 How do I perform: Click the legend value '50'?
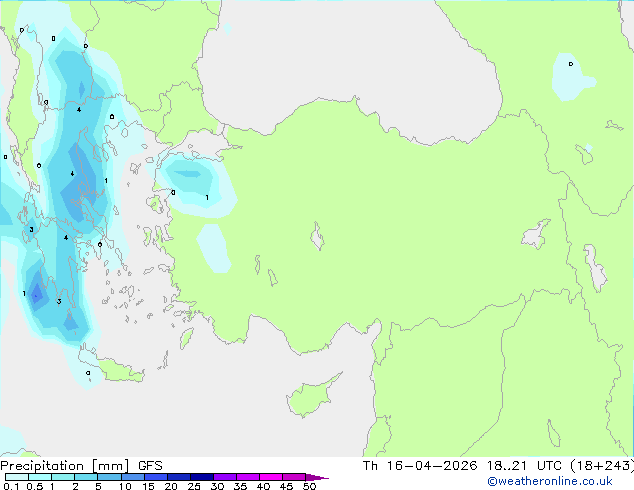pyautogui.click(x=309, y=486)
